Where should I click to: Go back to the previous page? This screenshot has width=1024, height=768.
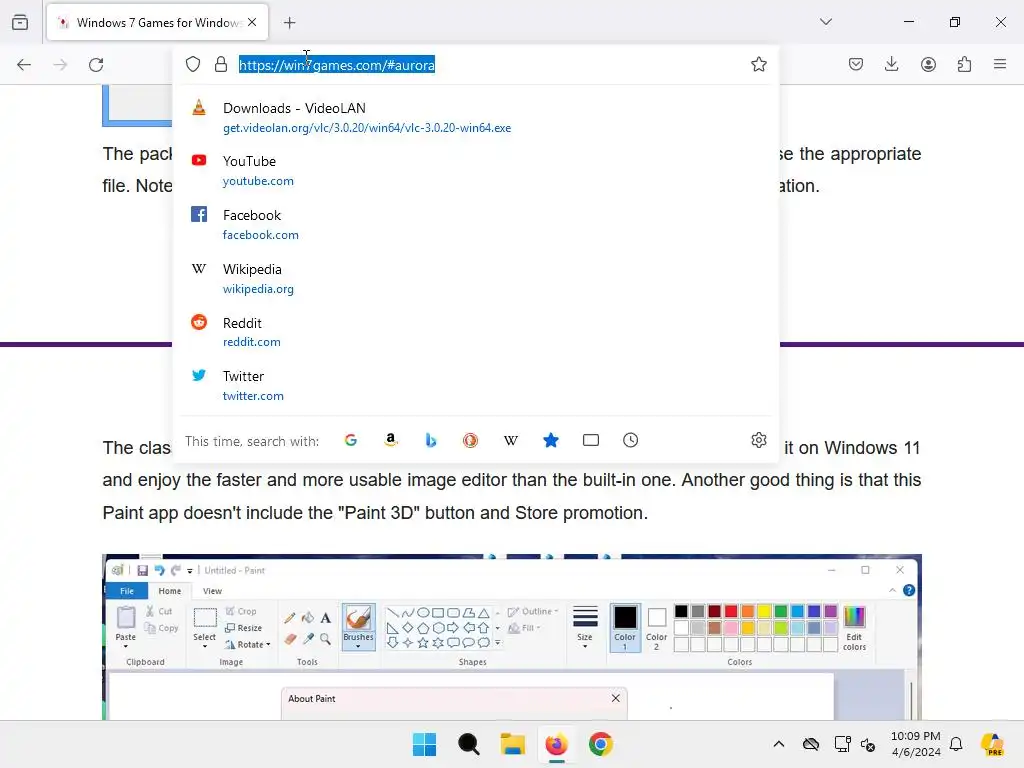point(24,65)
